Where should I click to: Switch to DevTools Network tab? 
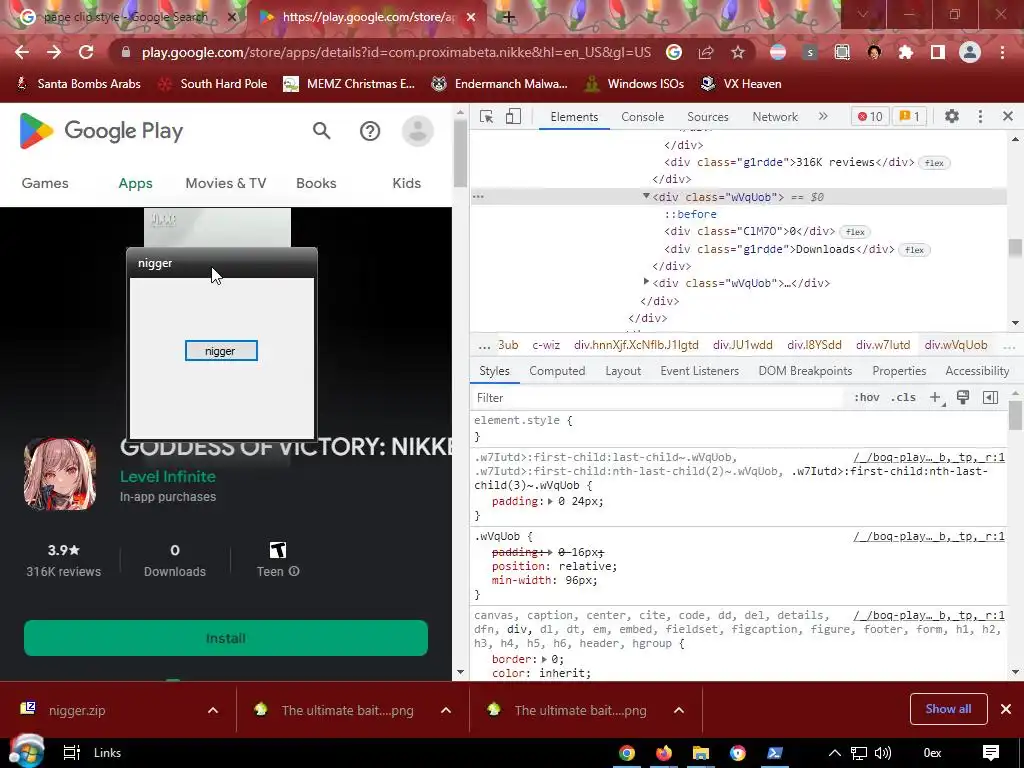(775, 117)
